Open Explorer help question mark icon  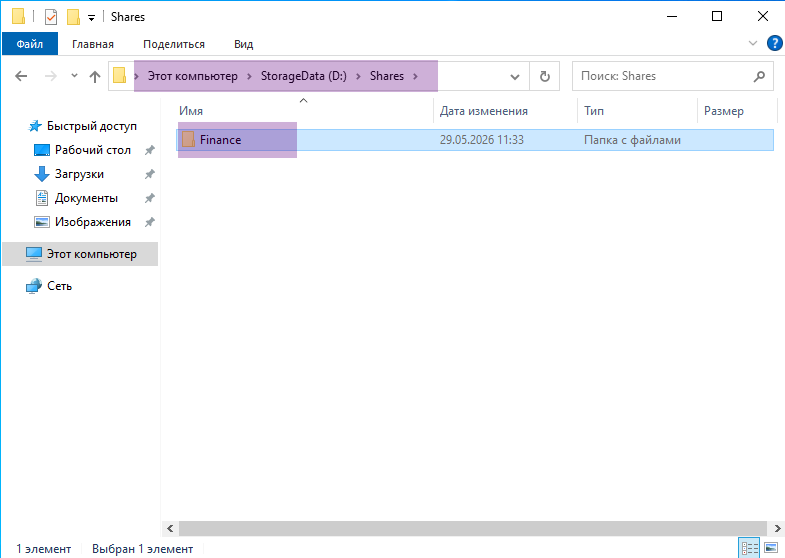[x=774, y=44]
